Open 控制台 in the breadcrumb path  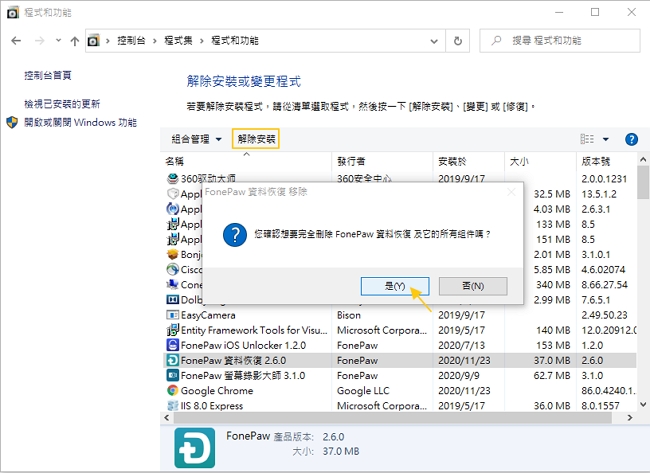coord(131,41)
